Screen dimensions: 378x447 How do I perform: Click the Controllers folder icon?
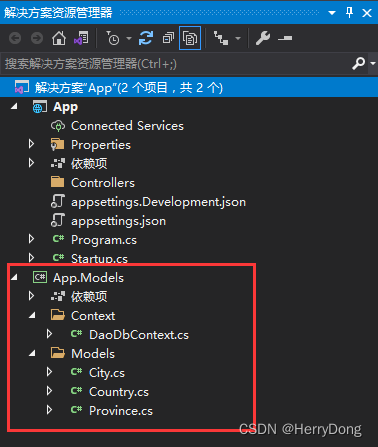tap(57, 182)
